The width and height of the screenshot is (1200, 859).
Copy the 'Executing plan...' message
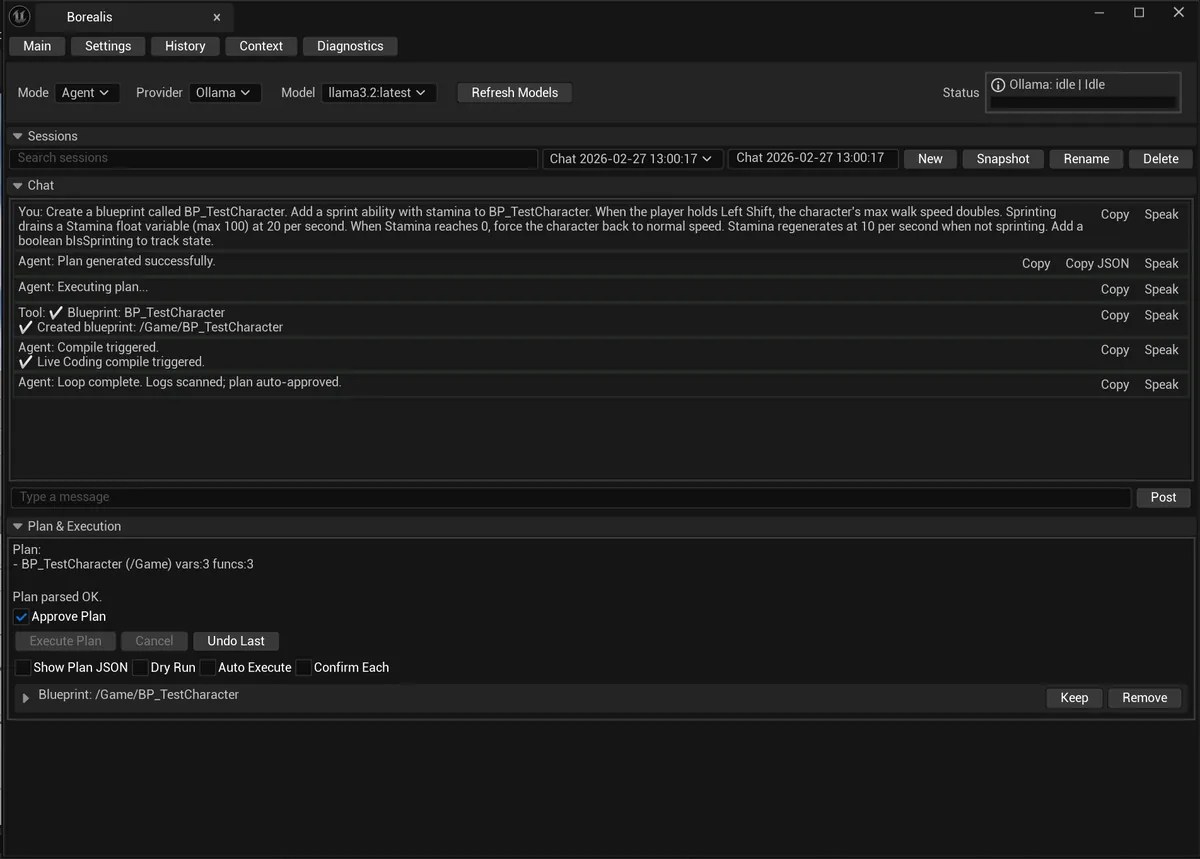pyautogui.click(x=1115, y=289)
